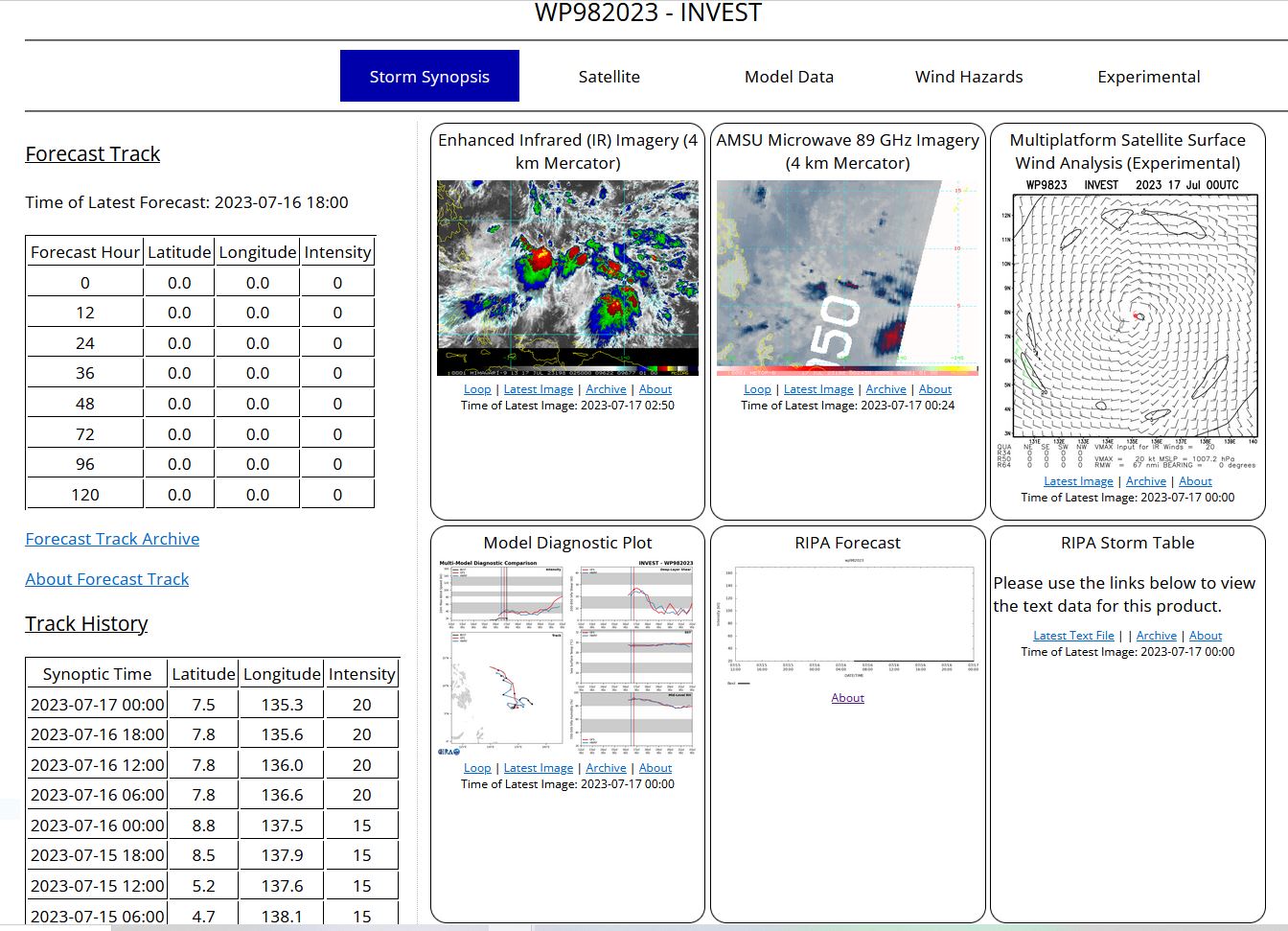Open the Storm Synopsis tab
Viewport: 1288px width, 931px height.
coord(429,76)
